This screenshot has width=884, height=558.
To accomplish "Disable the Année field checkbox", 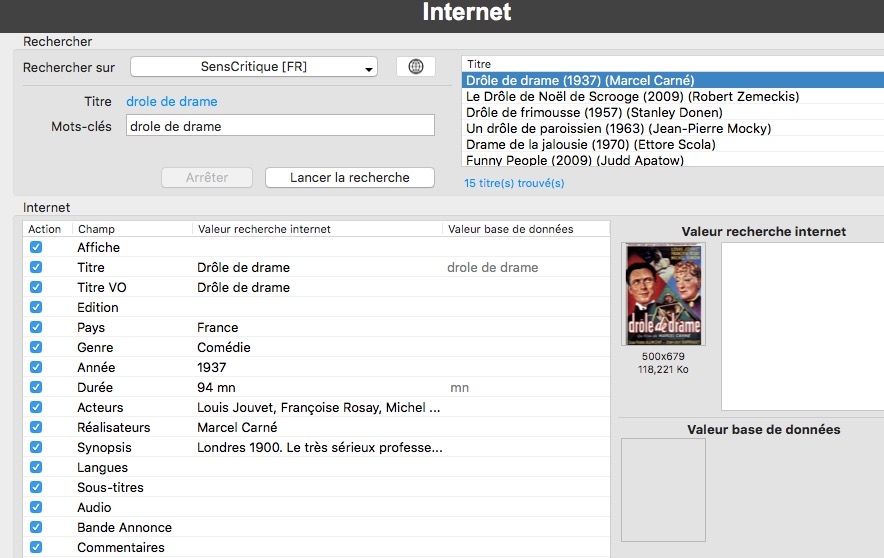I will coord(36,367).
